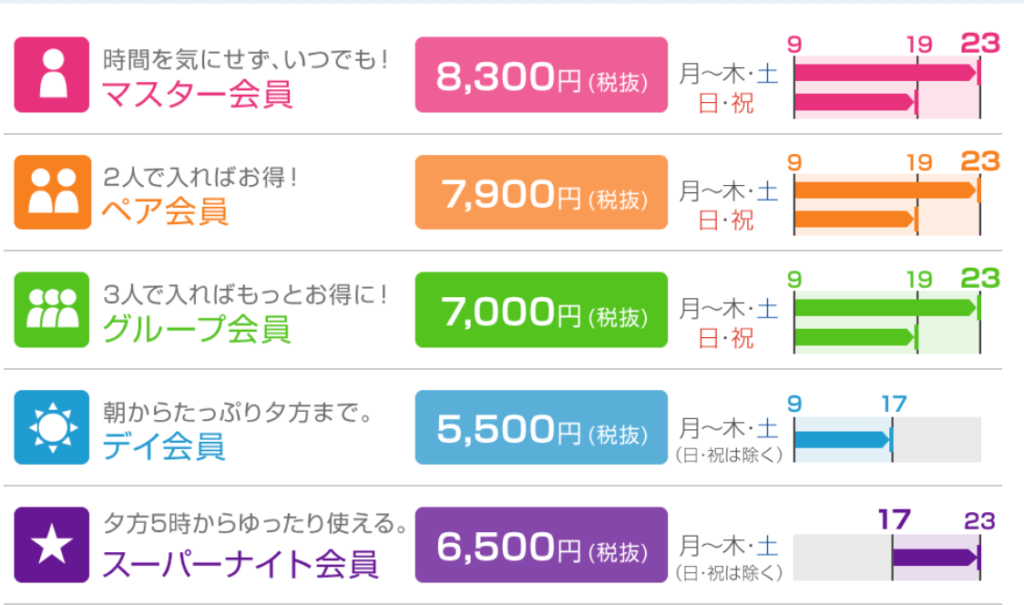Open the デイ会員 plan title
This screenshot has width=1024, height=605.
pyautogui.click(x=164, y=446)
